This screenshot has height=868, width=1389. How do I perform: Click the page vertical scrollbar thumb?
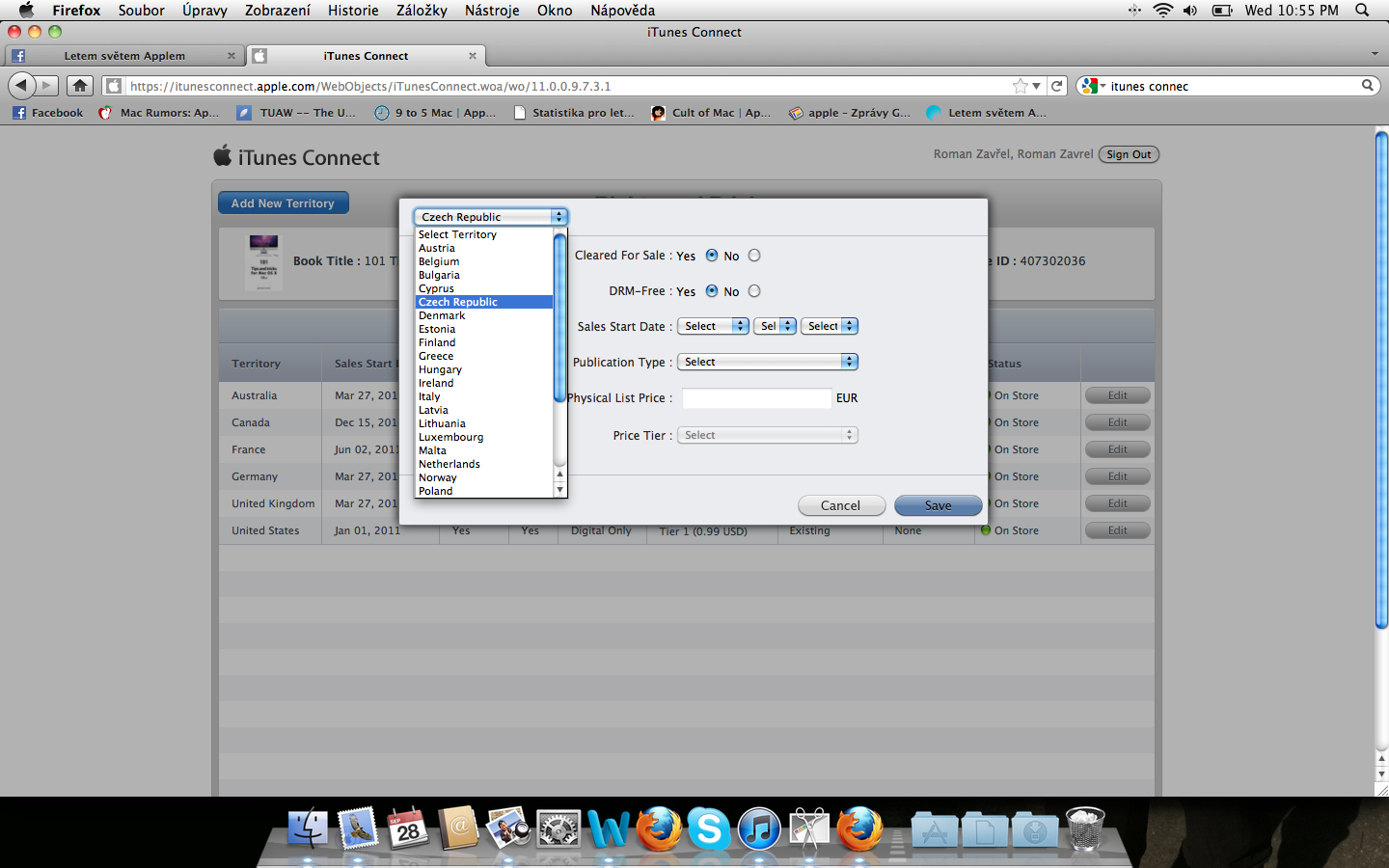pos(1381,380)
